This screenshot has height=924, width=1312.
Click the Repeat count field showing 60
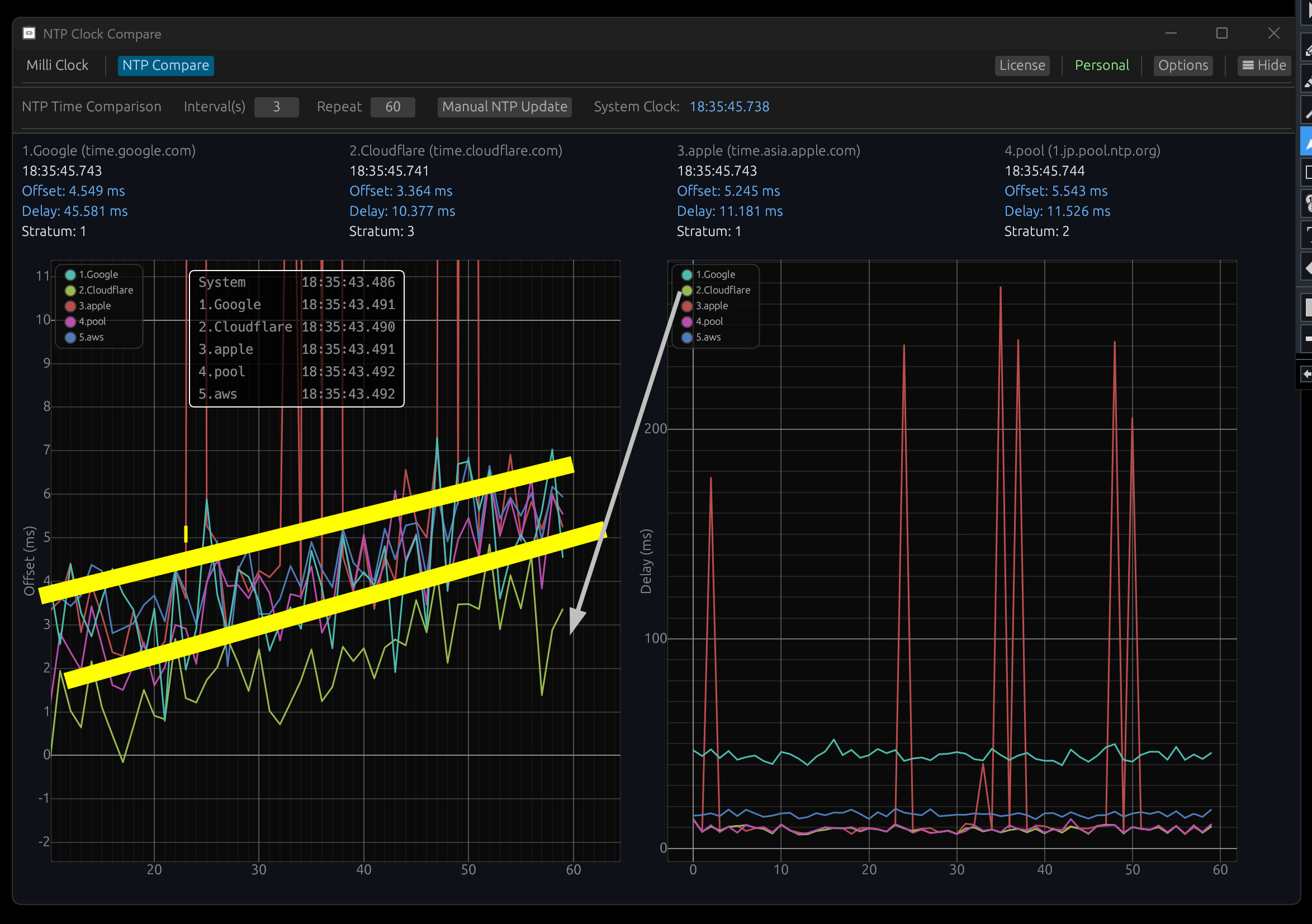tap(392, 107)
